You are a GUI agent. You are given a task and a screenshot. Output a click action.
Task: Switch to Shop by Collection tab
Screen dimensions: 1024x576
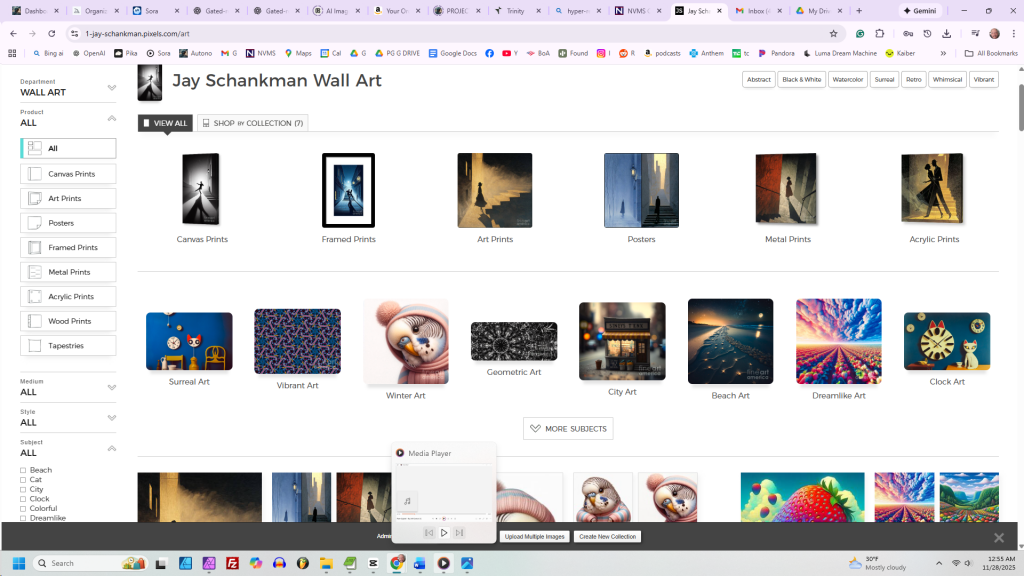[x=252, y=123]
